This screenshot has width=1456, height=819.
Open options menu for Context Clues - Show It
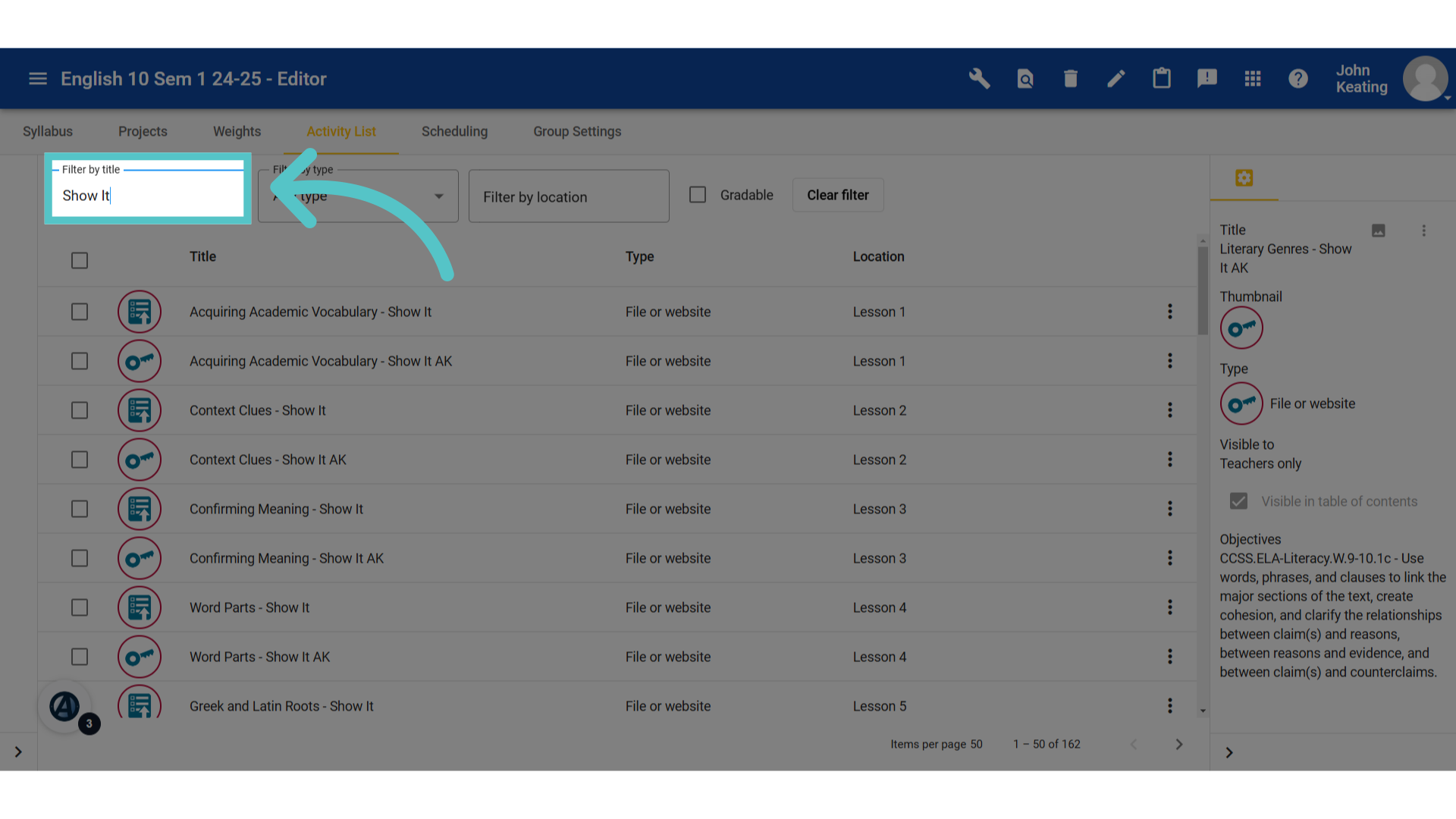coord(1170,410)
